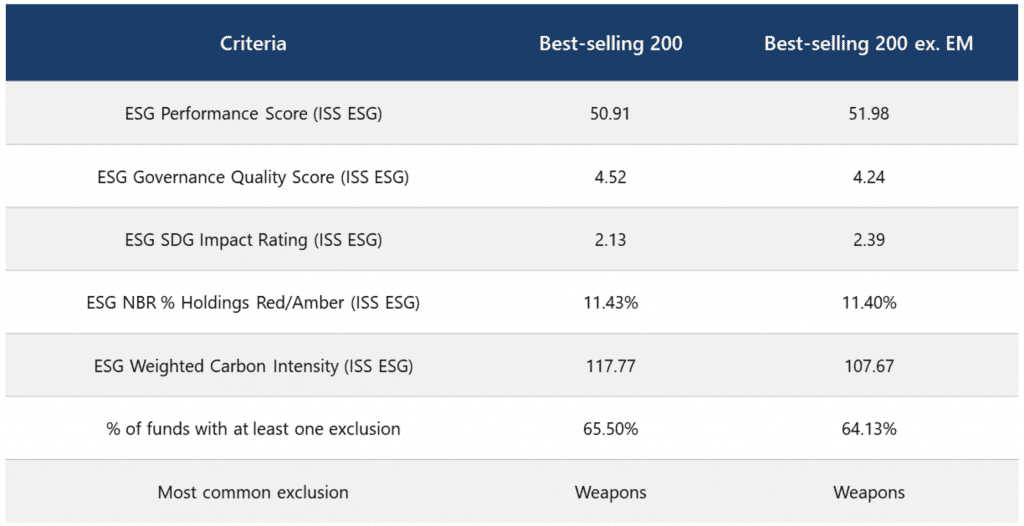Click the Best-selling 200 column header
Image resolution: width=1024 pixels, height=526 pixels.
click(x=610, y=43)
